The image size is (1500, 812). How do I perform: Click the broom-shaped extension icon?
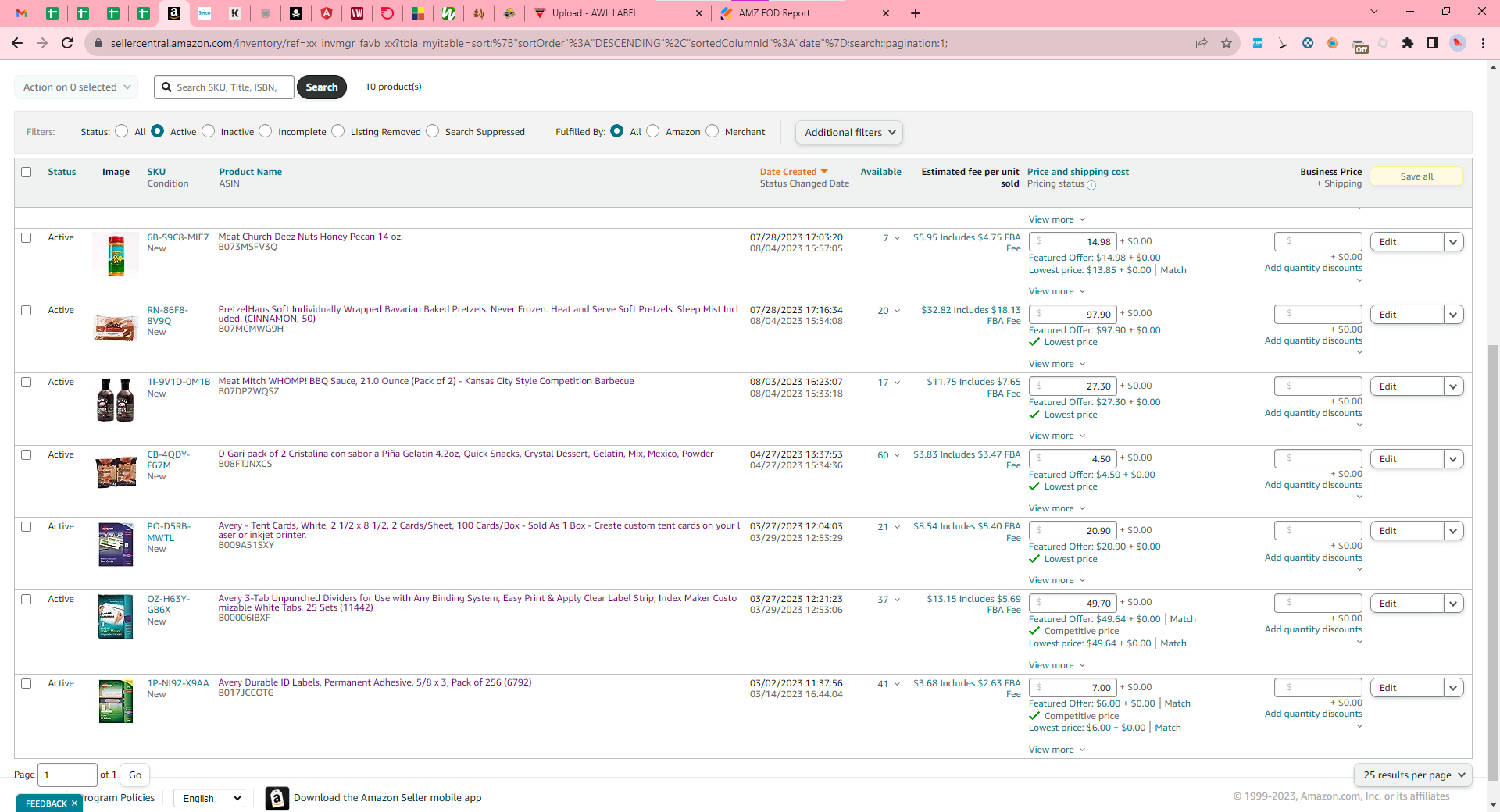point(1283,43)
